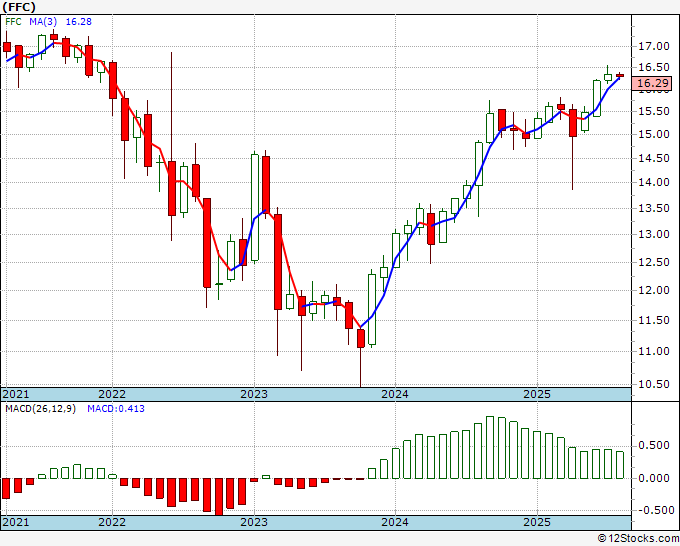Click the tallest MACD histogram bar in late 2024
The width and height of the screenshot is (680, 546).
(x=490, y=448)
